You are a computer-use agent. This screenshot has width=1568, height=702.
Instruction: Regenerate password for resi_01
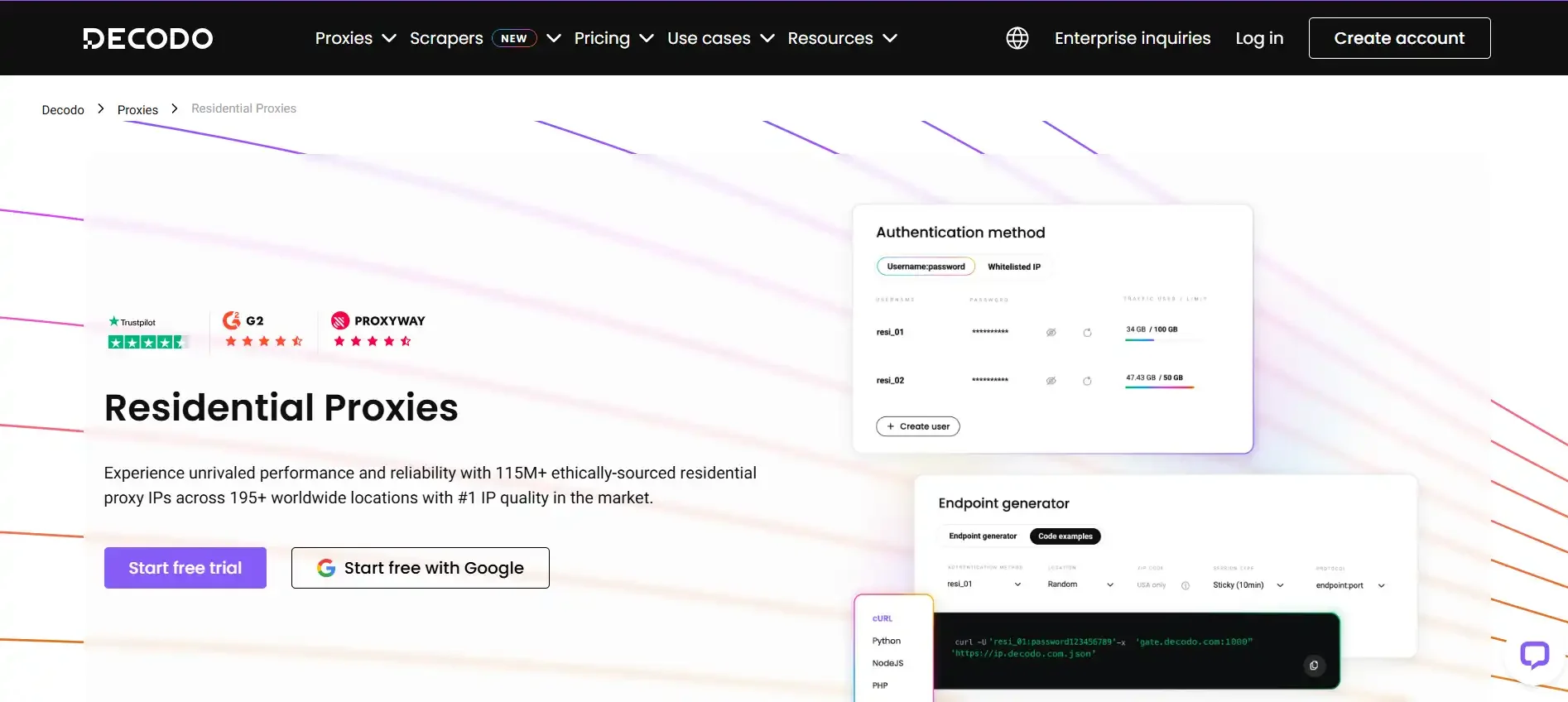pos(1087,333)
